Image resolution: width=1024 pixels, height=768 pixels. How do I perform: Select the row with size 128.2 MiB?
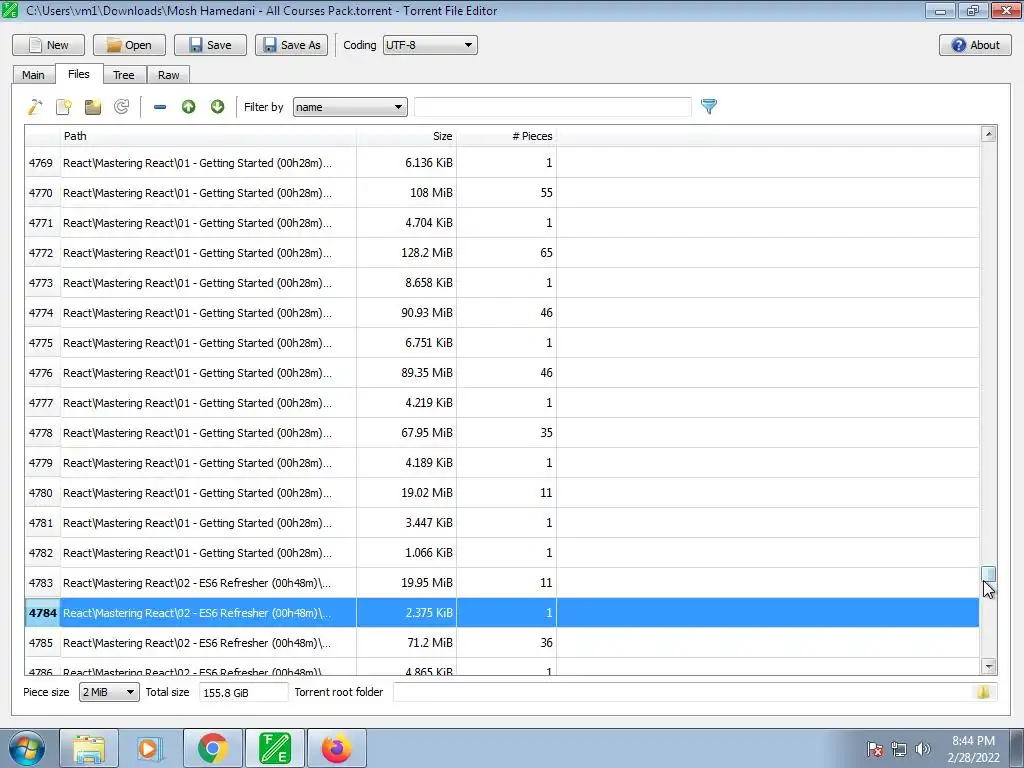pyautogui.click(x=502, y=253)
